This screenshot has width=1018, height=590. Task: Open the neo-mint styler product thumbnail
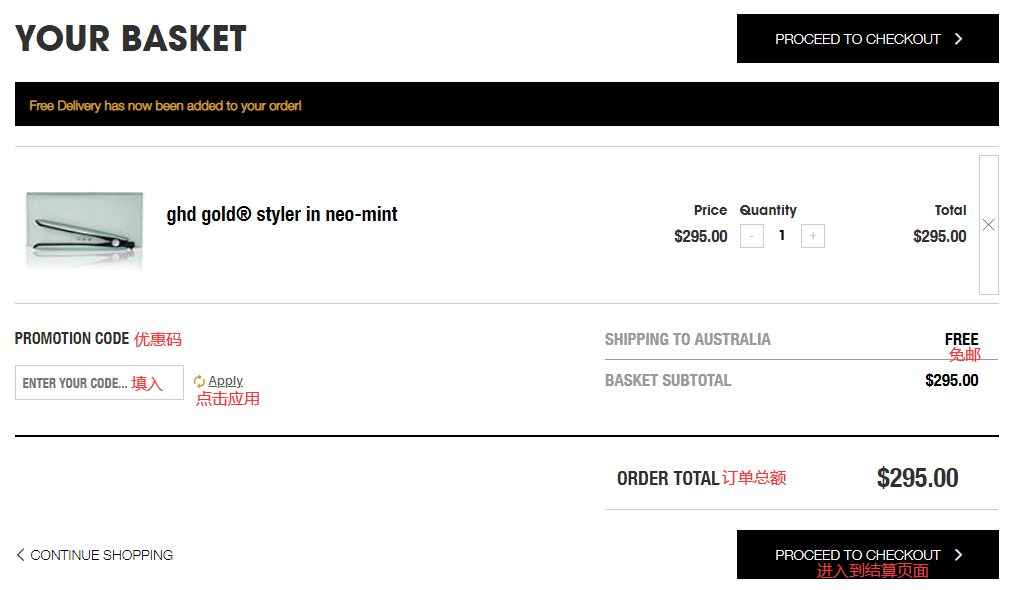coord(84,230)
